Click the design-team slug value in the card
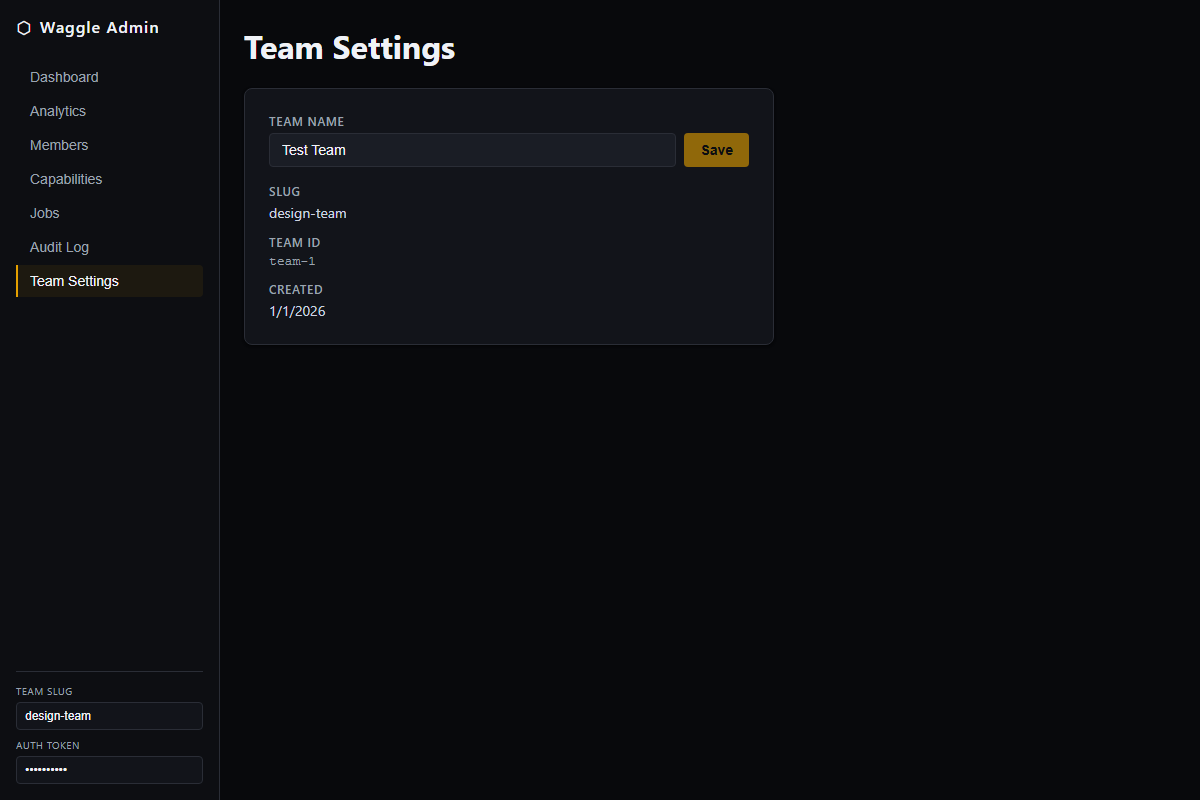This screenshot has width=1200, height=800. [x=308, y=213]
